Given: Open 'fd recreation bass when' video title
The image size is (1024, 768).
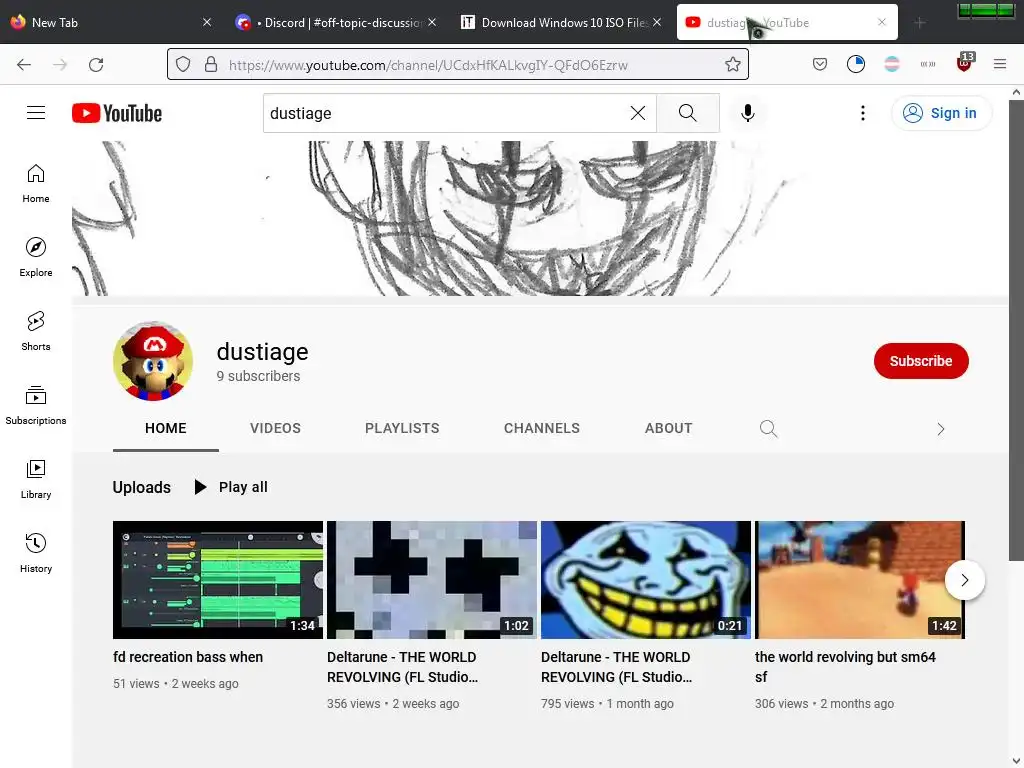Looking at the screenshot, I should click(188, 657).
